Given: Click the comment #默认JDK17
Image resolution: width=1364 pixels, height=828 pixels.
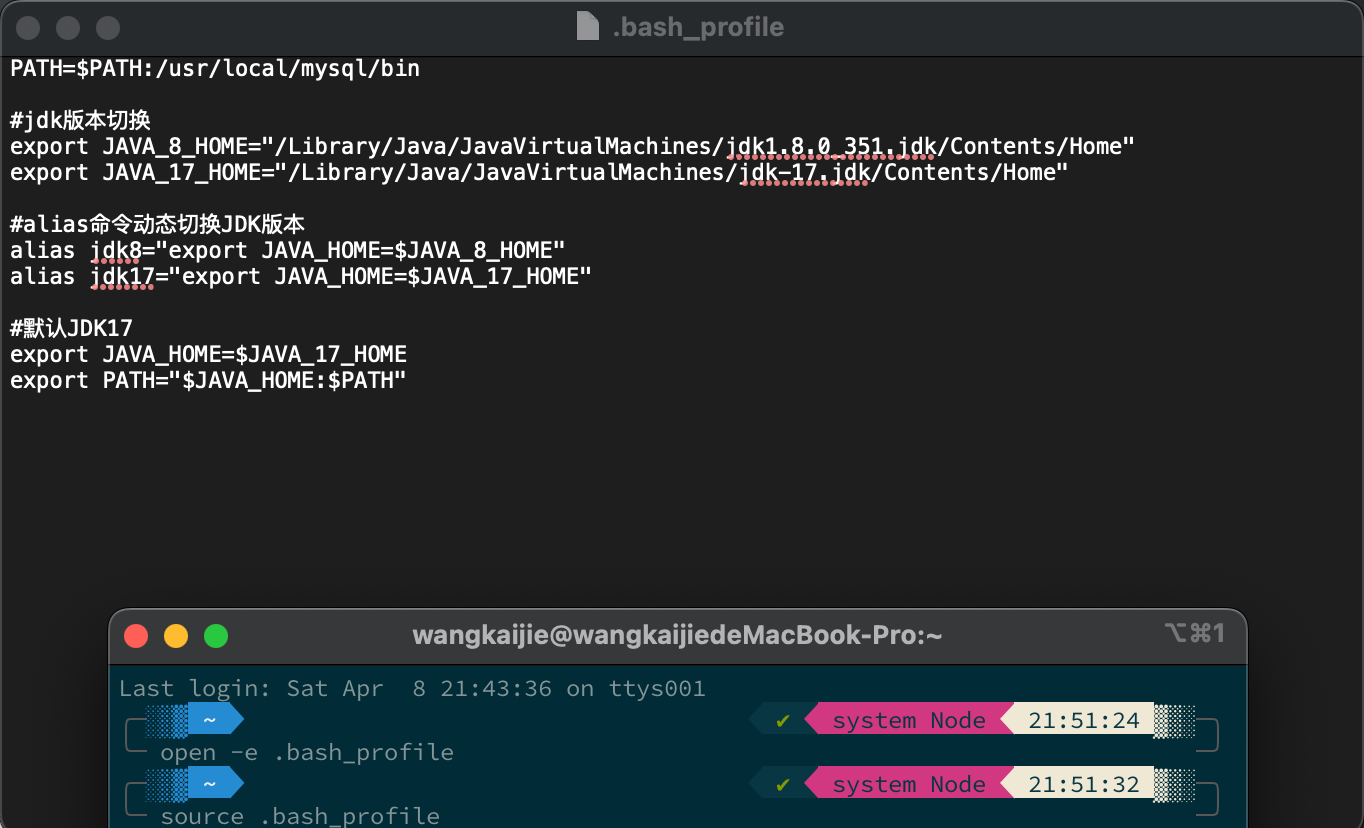Looking at the screenshot, I should click(x=71, y=328).
